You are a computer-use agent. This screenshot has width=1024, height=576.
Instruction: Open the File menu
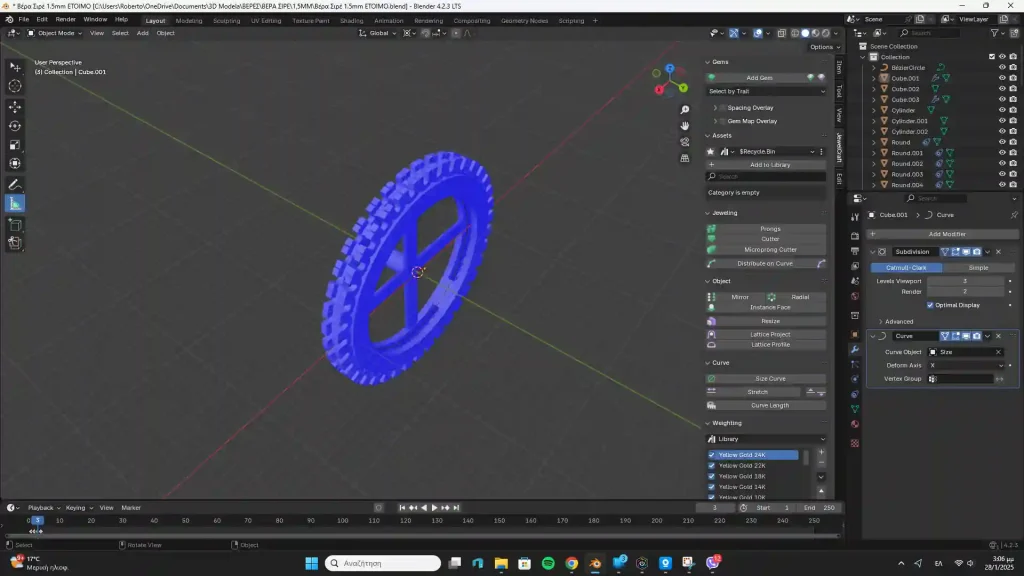tap(24, 20)
